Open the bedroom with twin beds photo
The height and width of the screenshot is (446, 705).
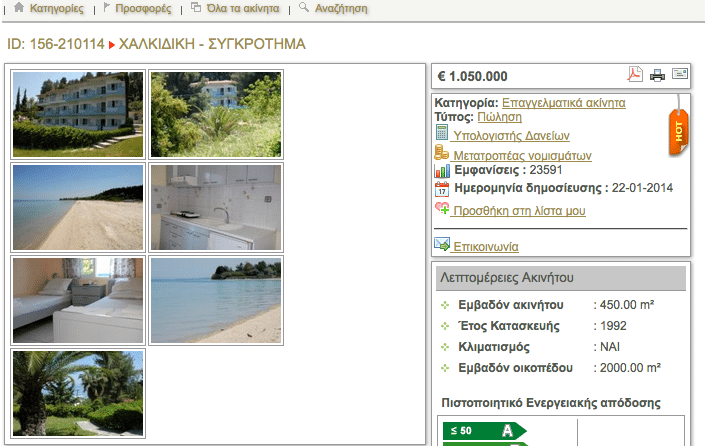[78, 301]
